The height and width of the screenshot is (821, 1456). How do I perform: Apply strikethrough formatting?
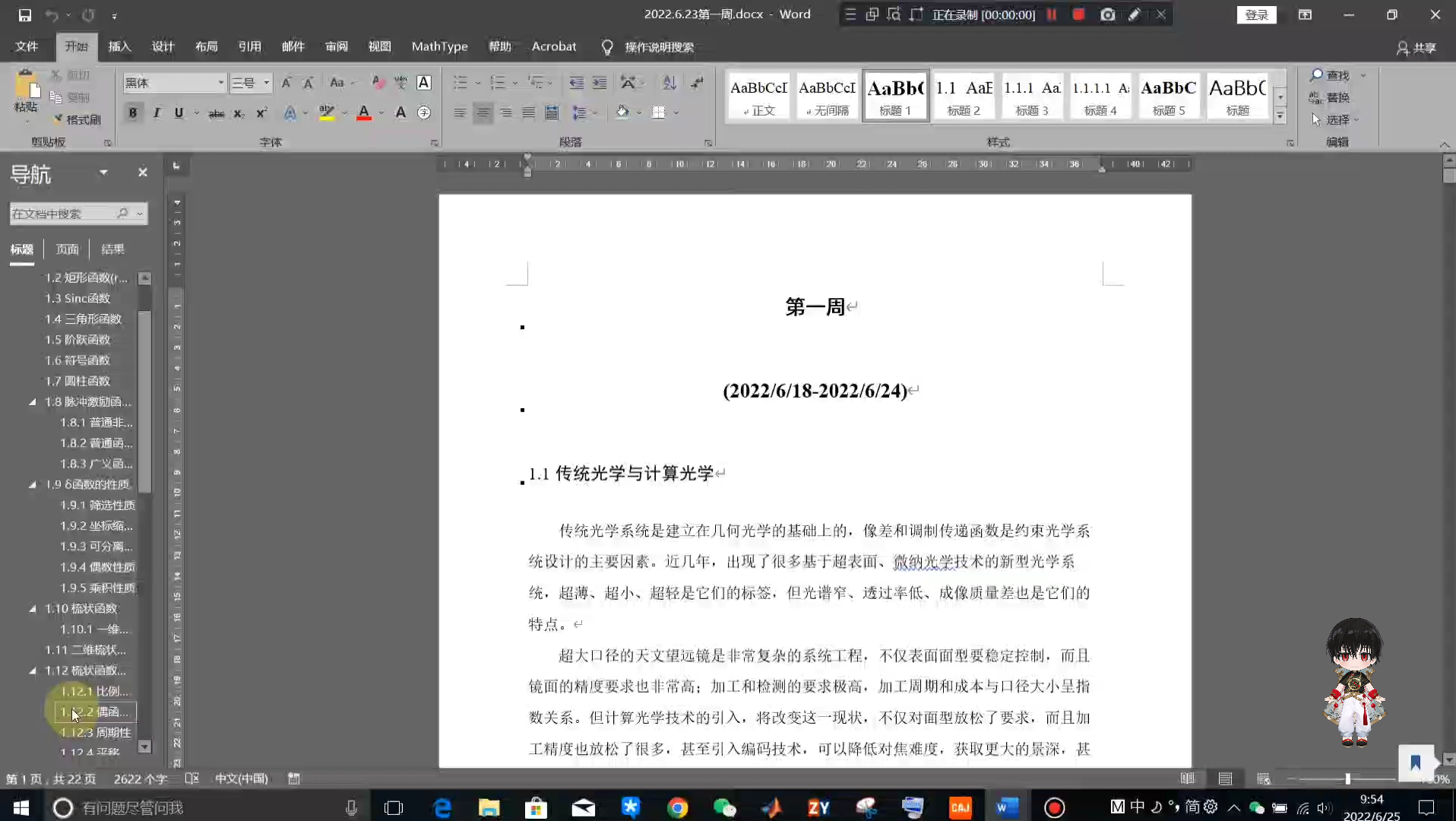point(216,113)
